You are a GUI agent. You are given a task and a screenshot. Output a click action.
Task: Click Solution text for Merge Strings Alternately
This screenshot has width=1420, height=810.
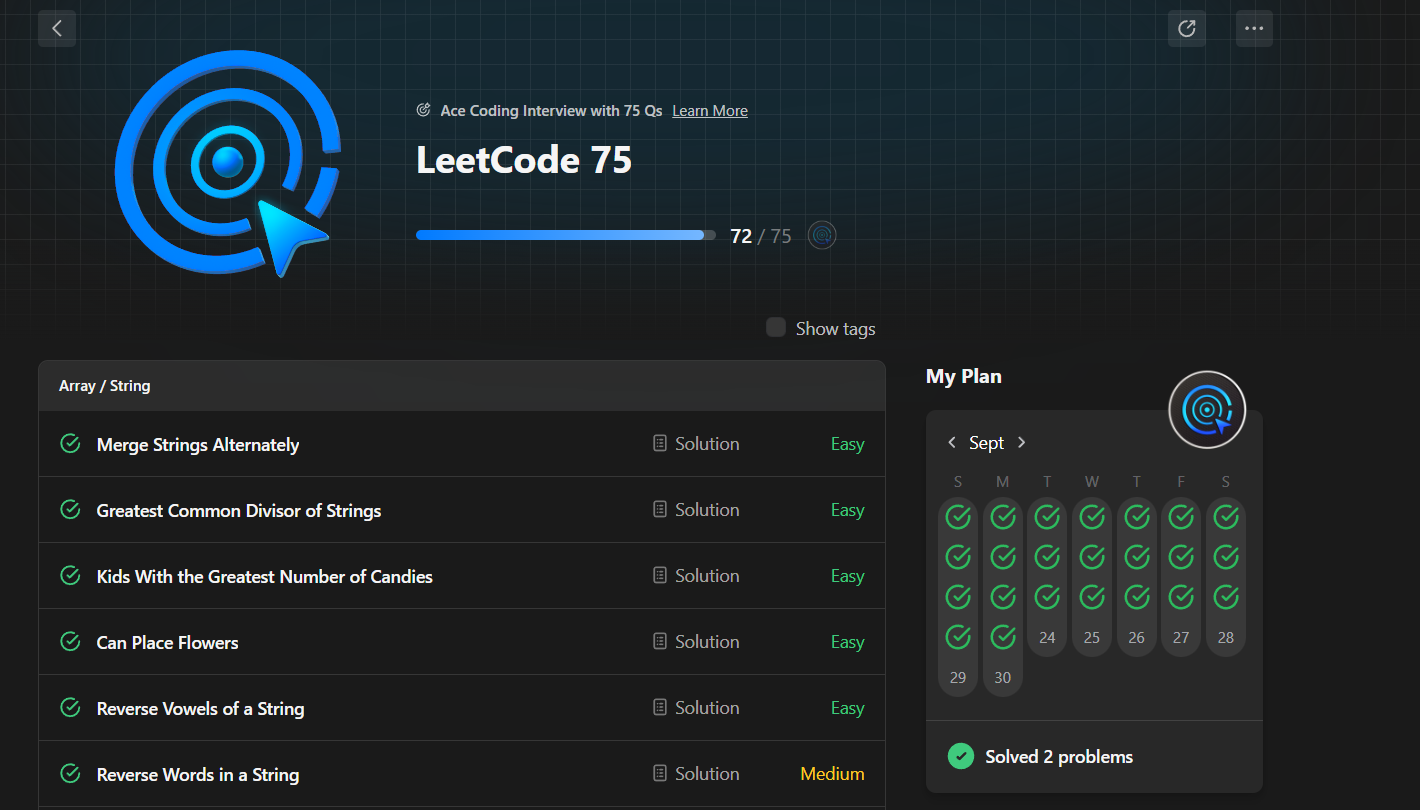pyautogui.click(x=707, y=444)
